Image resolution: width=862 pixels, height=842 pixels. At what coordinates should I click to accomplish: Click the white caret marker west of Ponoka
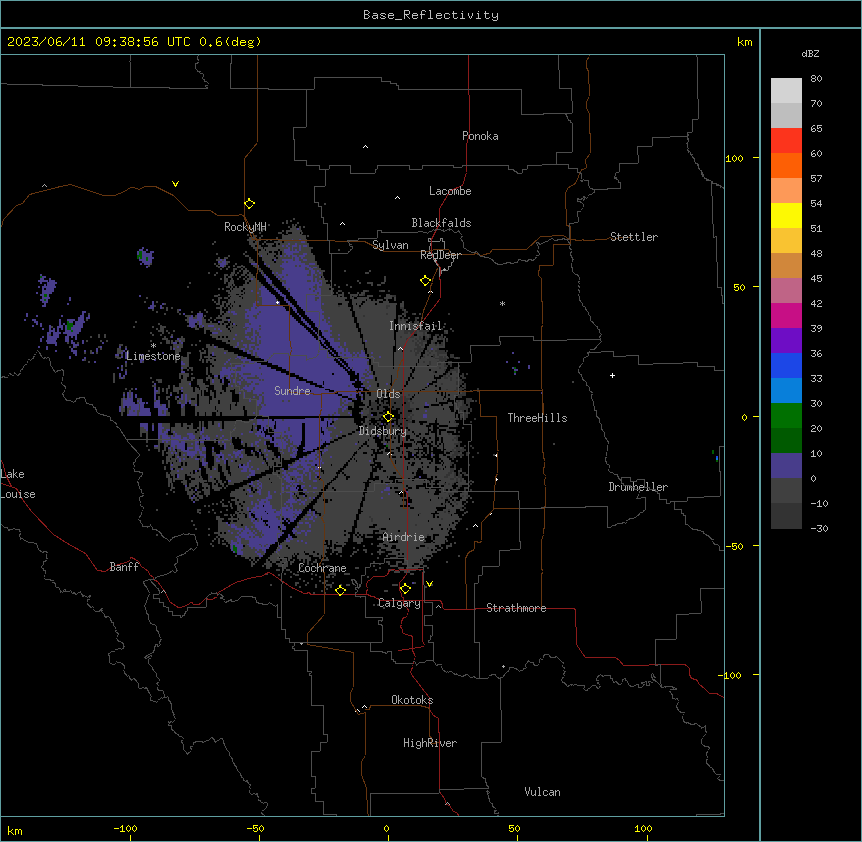(366, 147)
